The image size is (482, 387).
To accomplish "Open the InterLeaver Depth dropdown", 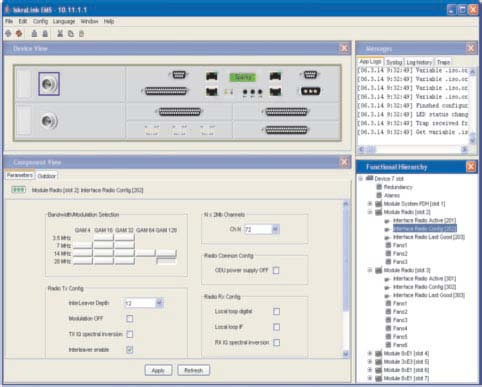I will point(159,303).
